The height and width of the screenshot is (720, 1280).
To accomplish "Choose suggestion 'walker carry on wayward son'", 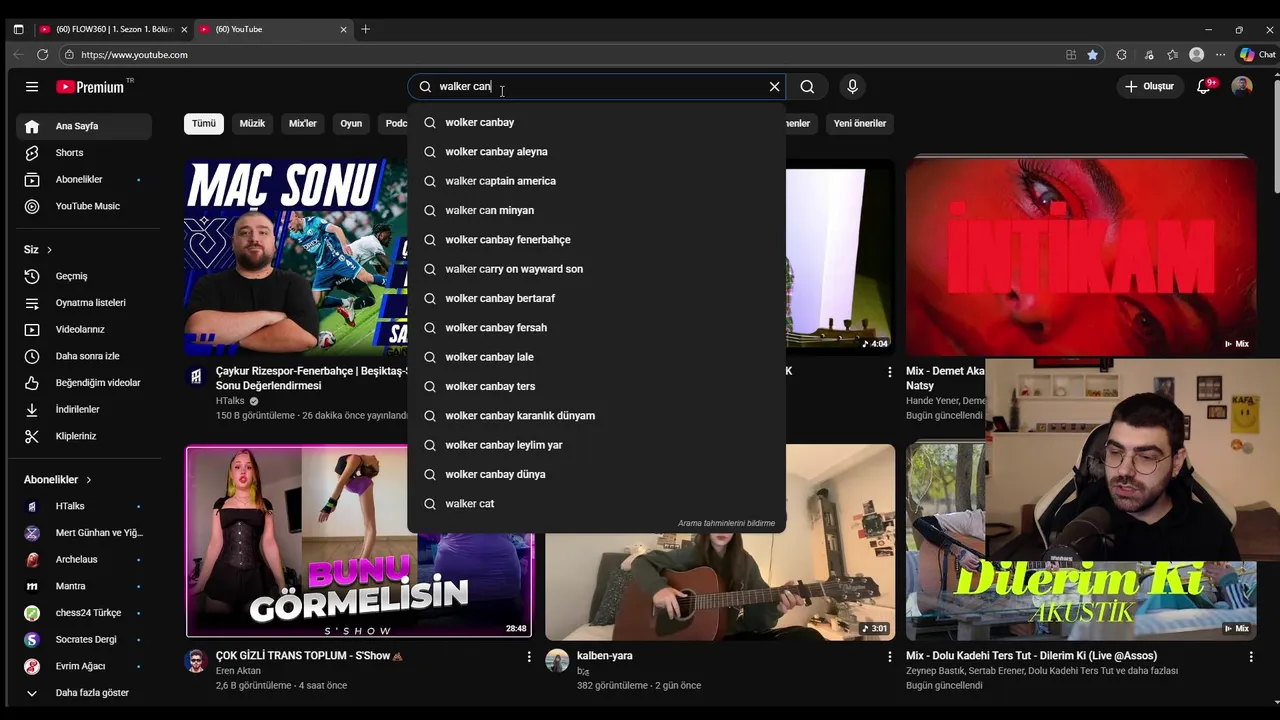I will 597,269.
